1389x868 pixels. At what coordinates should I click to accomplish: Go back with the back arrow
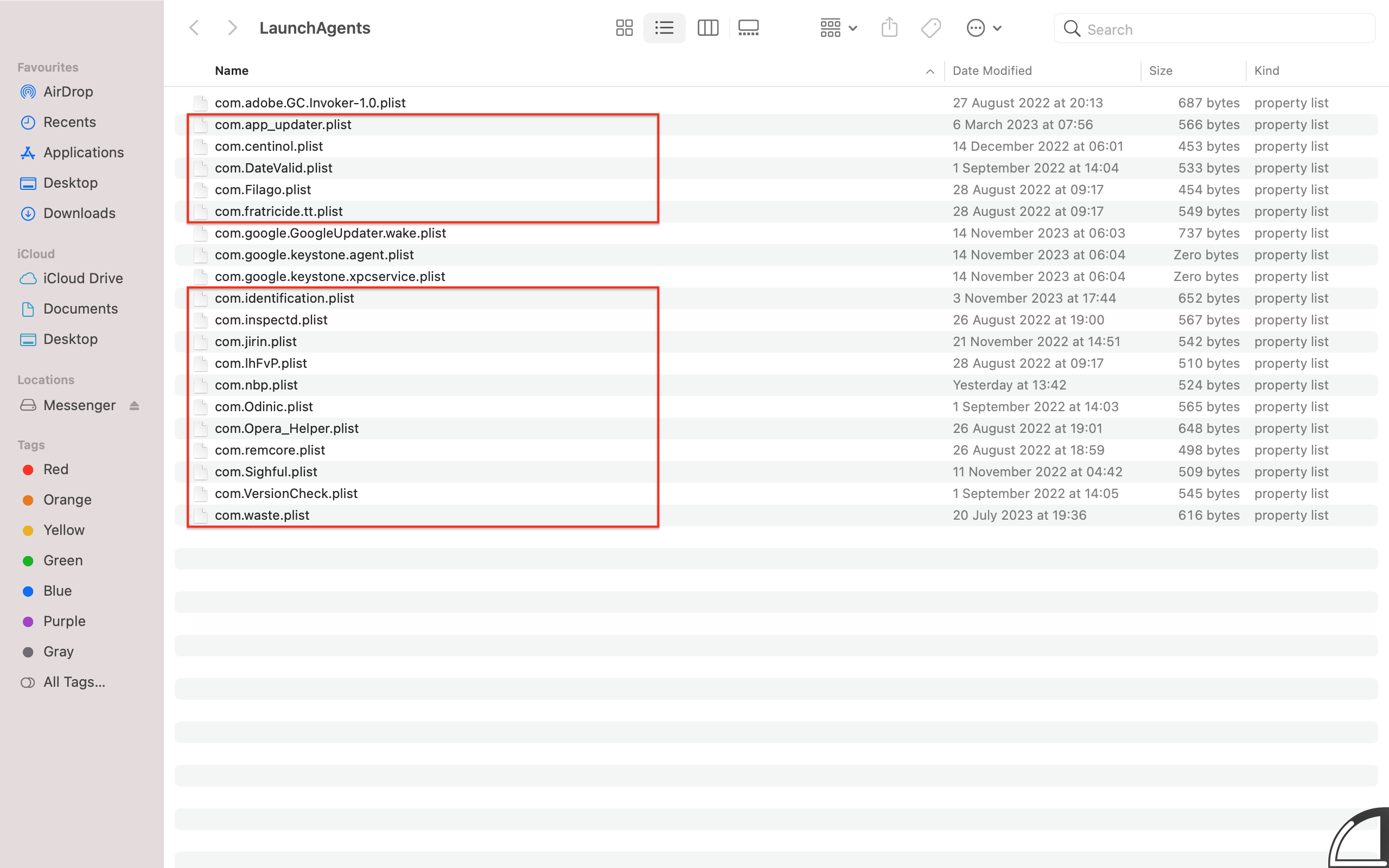195,28
